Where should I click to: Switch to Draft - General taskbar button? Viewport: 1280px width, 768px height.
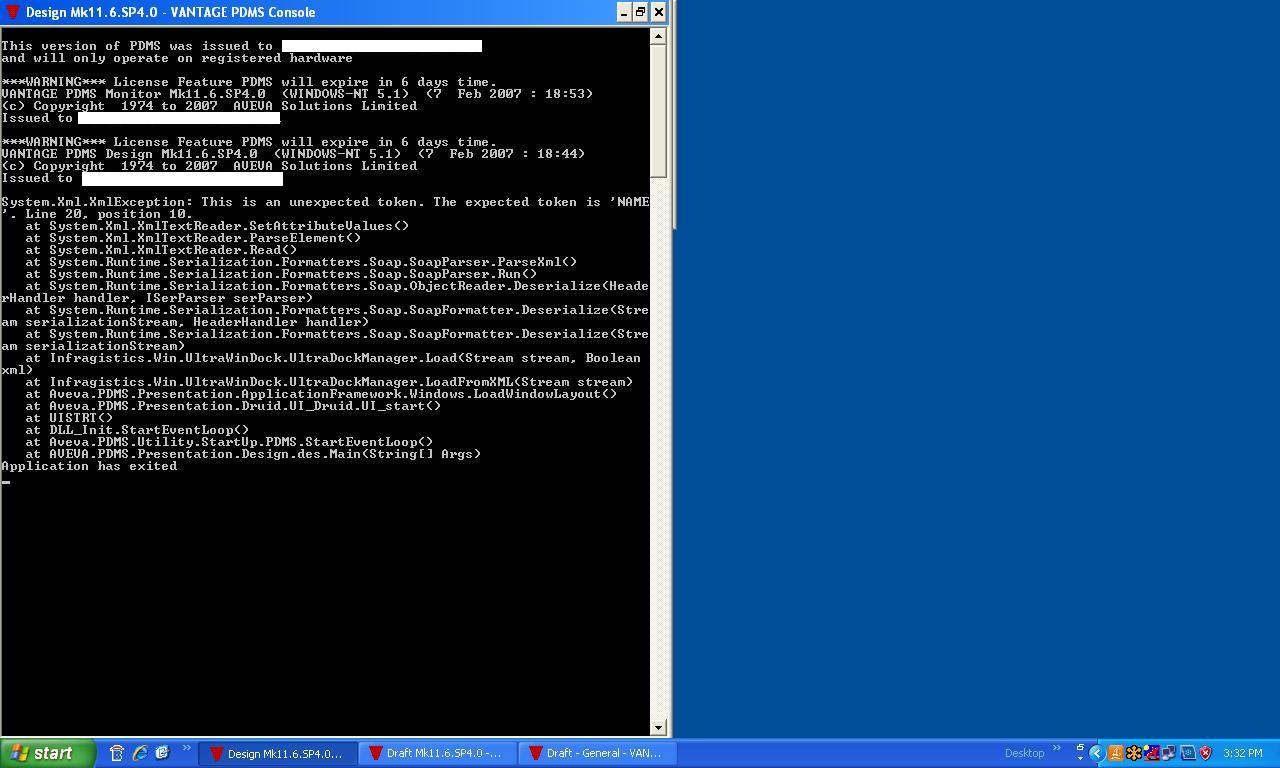597,753
